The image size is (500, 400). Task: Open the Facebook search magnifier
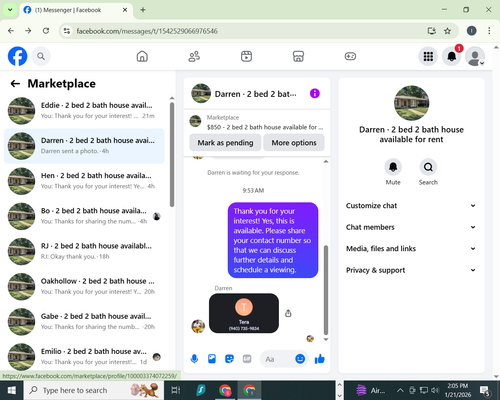pyautogui.click(x=41, y=56)
